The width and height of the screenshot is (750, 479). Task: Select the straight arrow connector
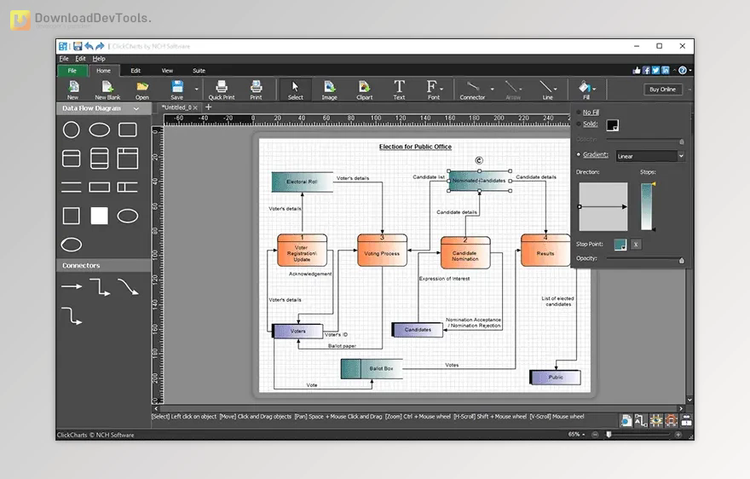point(72,287)
